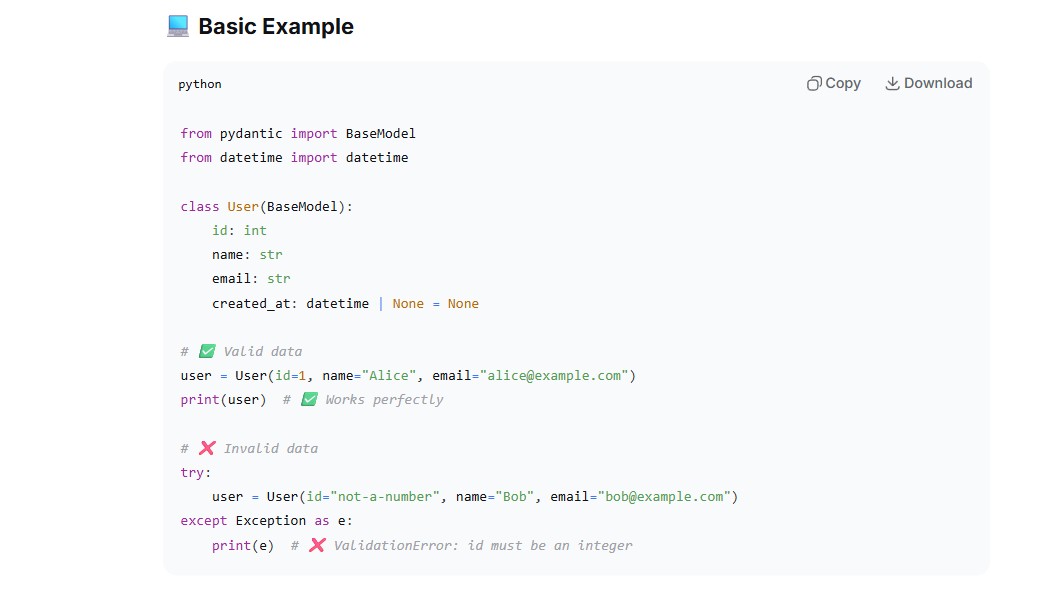Click red X before Invalid data comment

207,448
